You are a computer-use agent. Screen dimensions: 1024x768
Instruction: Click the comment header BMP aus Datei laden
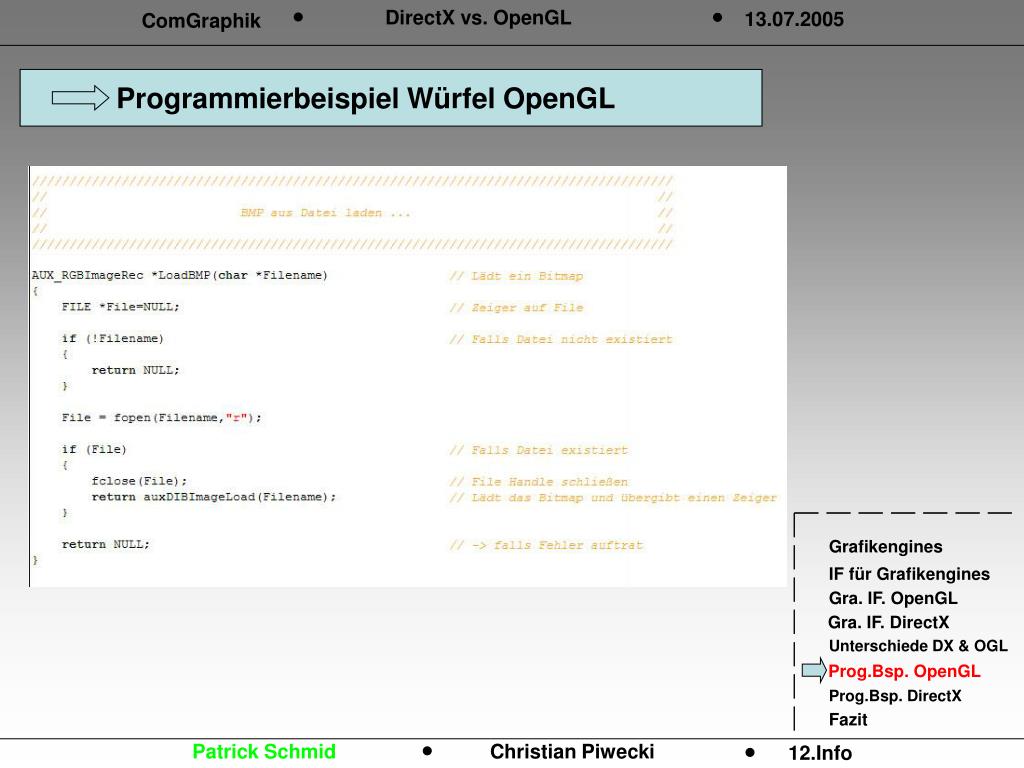click(325, 213)
